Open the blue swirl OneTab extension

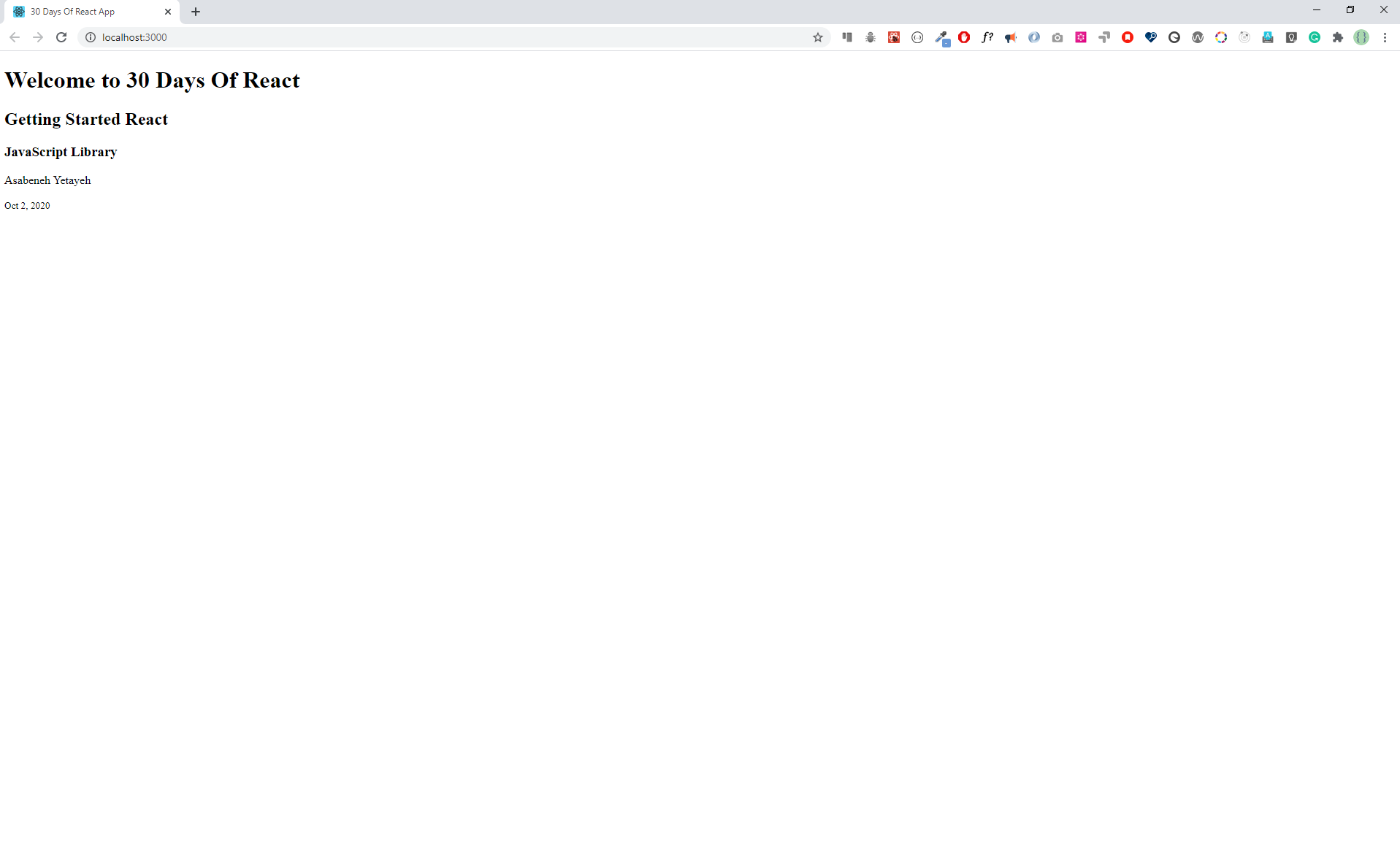(x=1033, y=37)
